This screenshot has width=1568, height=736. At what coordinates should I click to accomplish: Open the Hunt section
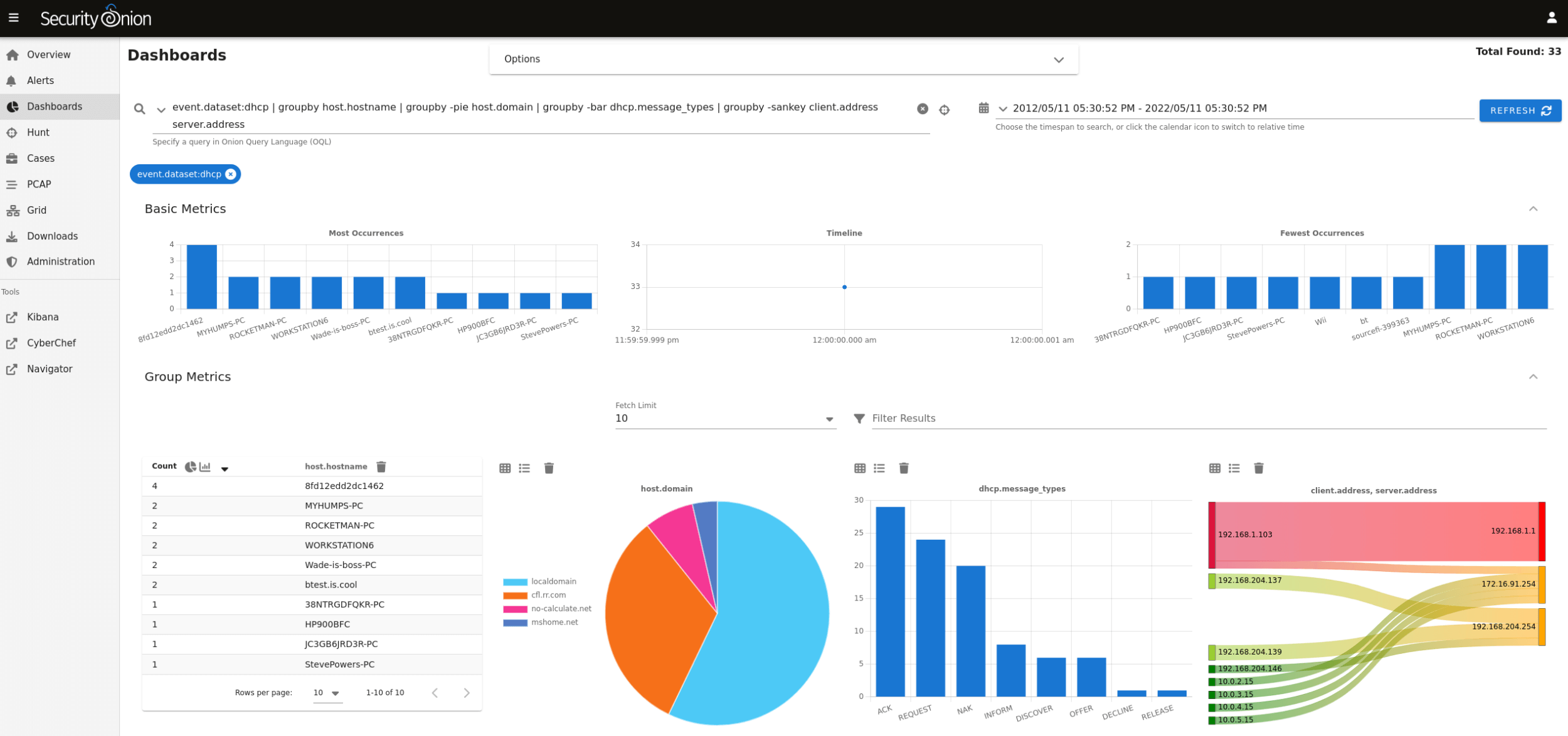coord(37,132)
